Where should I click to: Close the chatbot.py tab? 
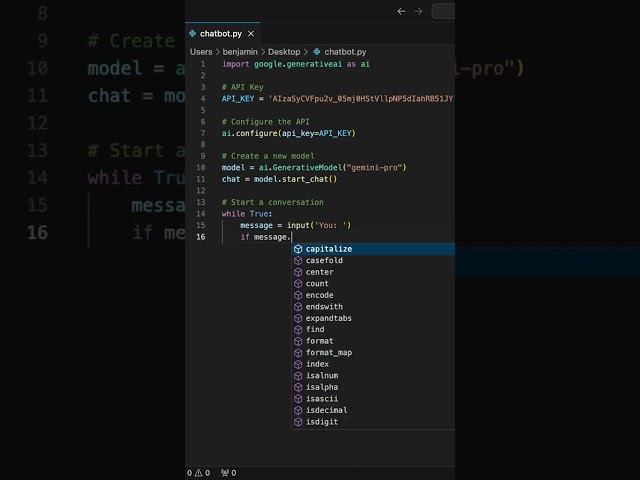(x=251, y=34)
